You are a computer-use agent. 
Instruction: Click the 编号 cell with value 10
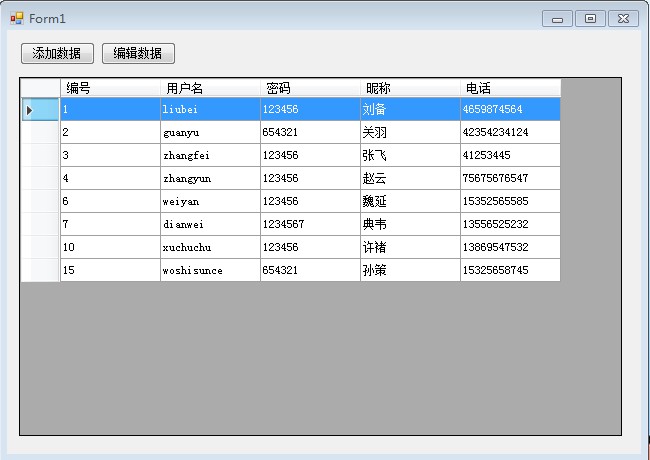(110, 247)
